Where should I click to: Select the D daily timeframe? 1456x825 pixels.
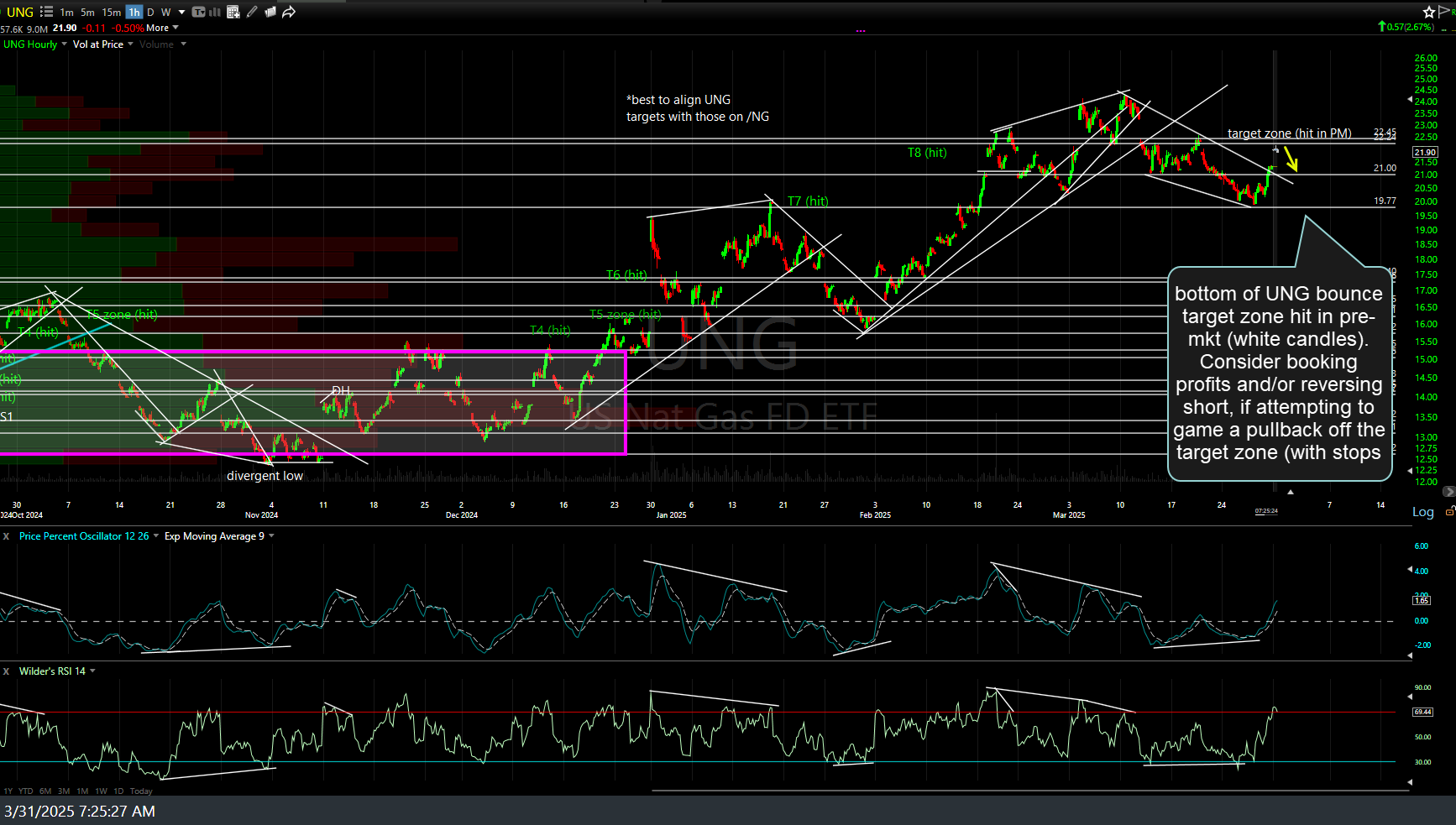point(150,12)
